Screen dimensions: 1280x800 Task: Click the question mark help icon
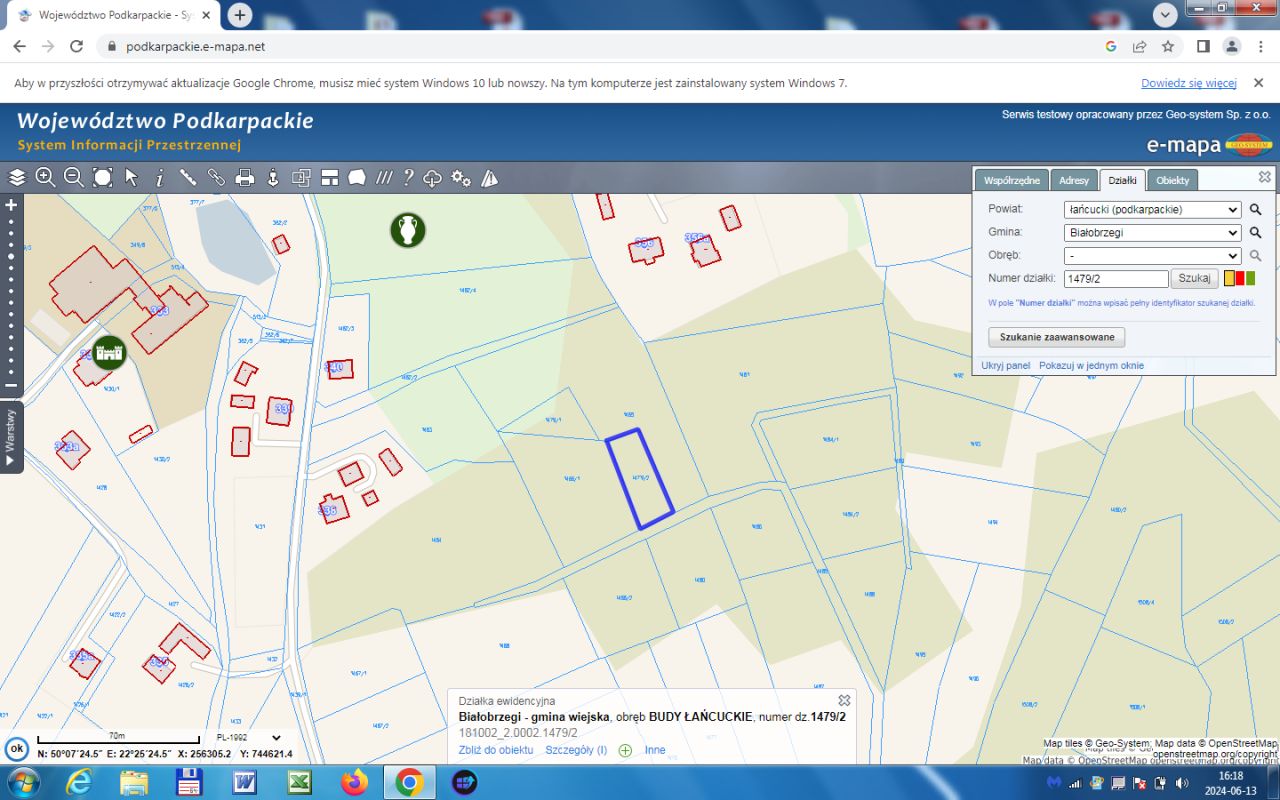(x=408, y=178)
